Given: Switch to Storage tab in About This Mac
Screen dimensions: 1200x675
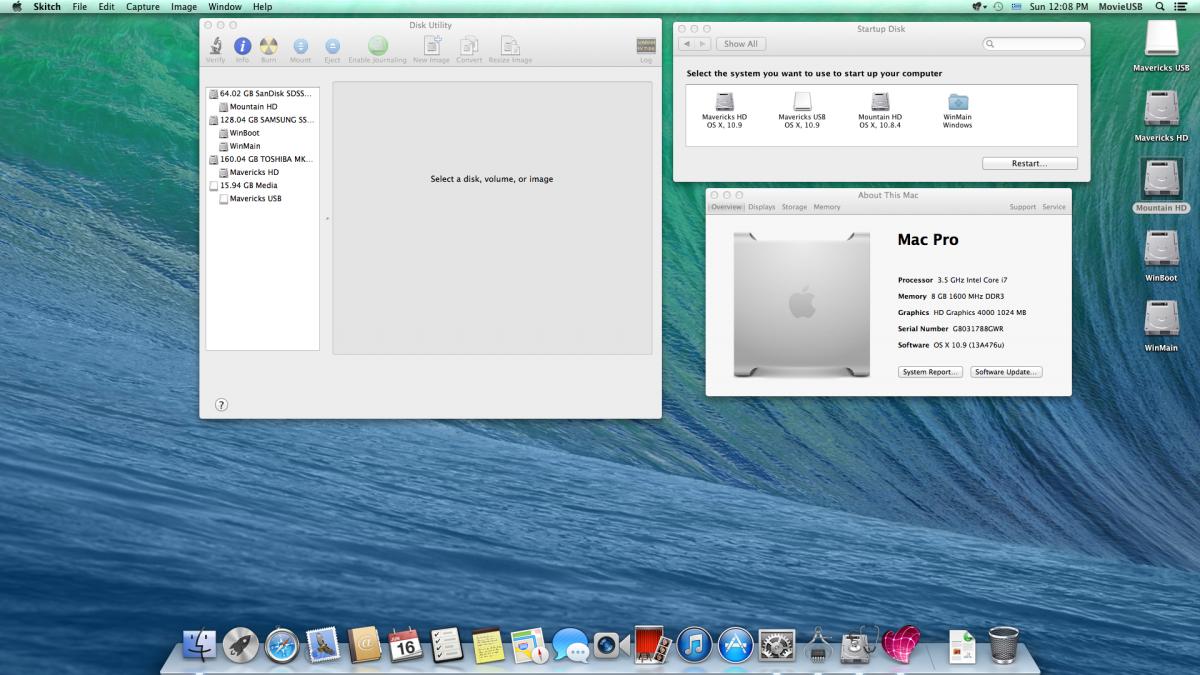Looking at the screenshot, I should pos(794,207).
